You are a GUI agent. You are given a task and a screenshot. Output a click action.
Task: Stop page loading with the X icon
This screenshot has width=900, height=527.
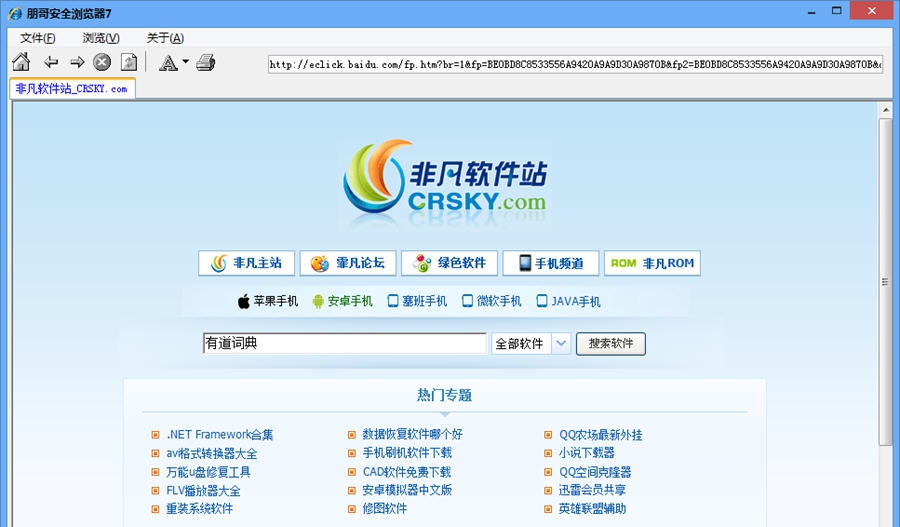coord(102,62)
